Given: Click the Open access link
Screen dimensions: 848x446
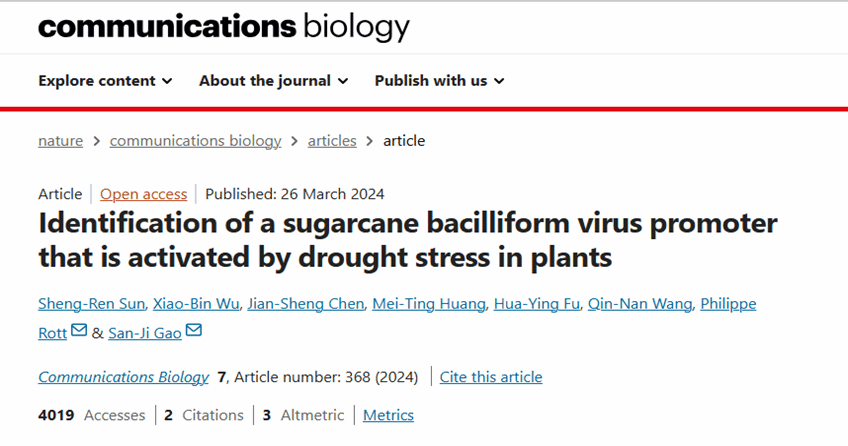Looking at the screenshot, I should click(x=143, y=194).
